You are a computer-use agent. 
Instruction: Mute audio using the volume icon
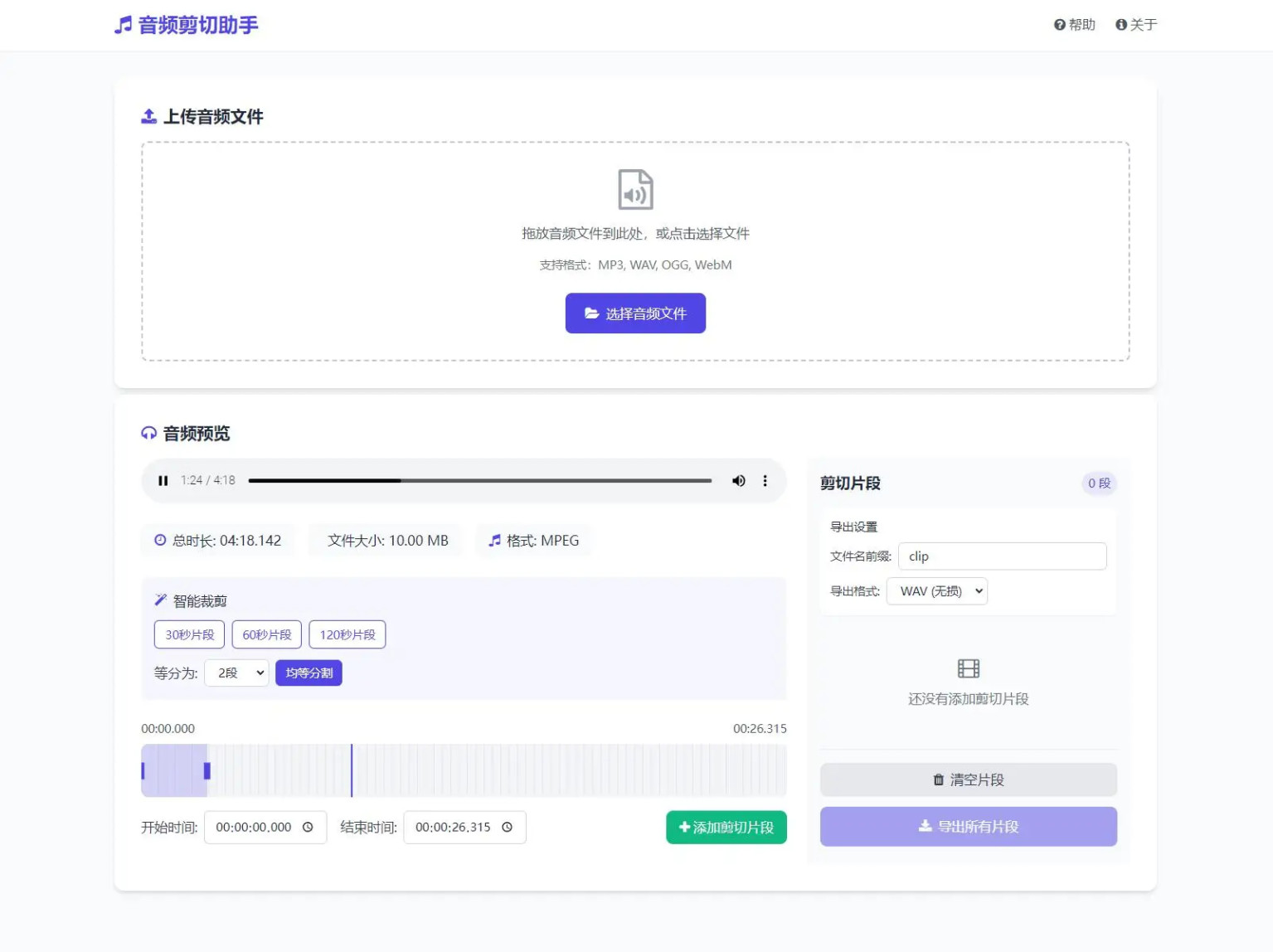tap(738, 480)
